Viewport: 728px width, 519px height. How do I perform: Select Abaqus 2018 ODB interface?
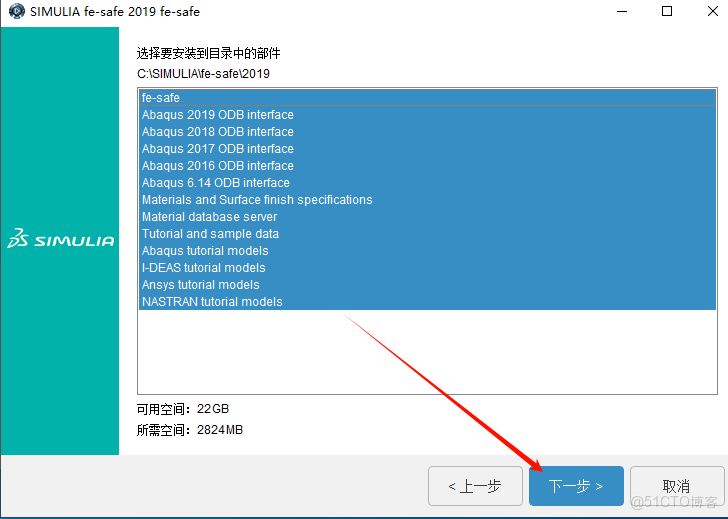(427, 132)
